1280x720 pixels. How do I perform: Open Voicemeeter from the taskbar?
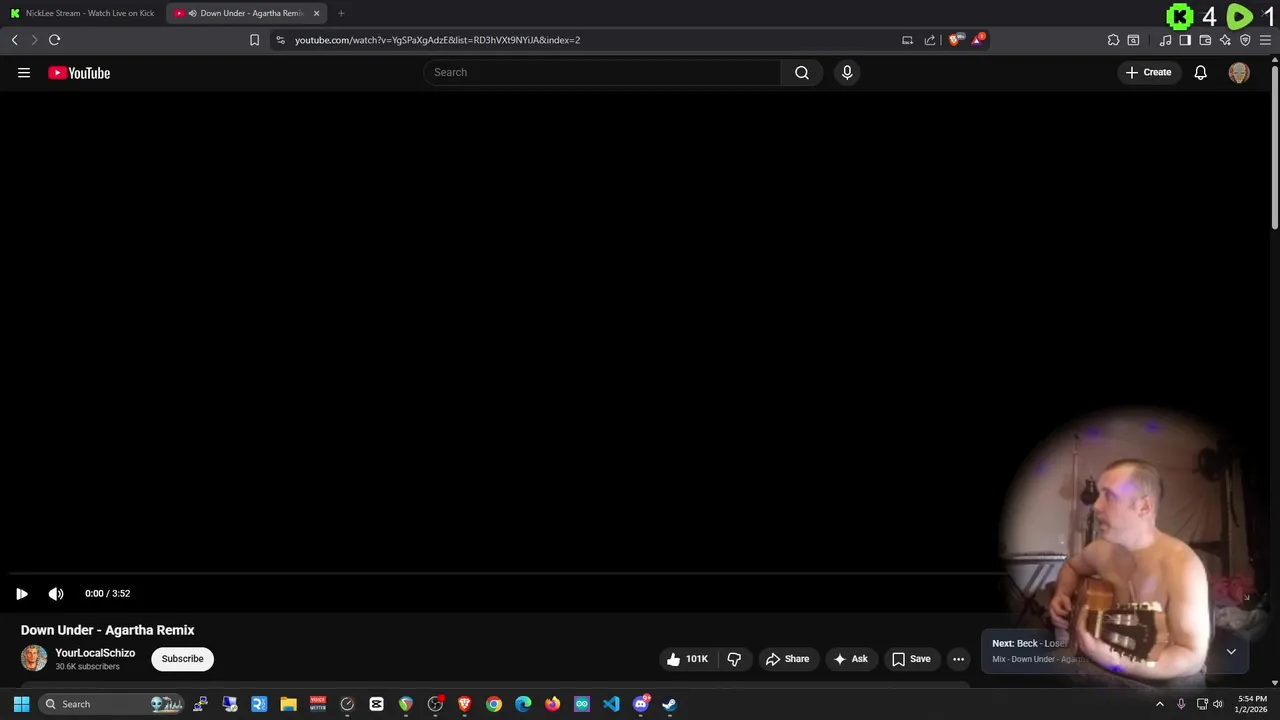tap(318, 704)
